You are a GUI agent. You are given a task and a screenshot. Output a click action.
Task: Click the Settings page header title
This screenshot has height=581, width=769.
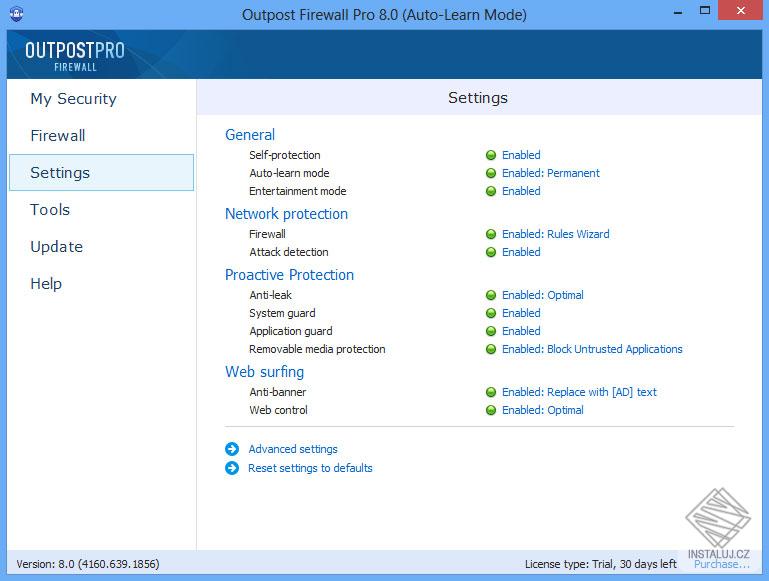[478, 98]
